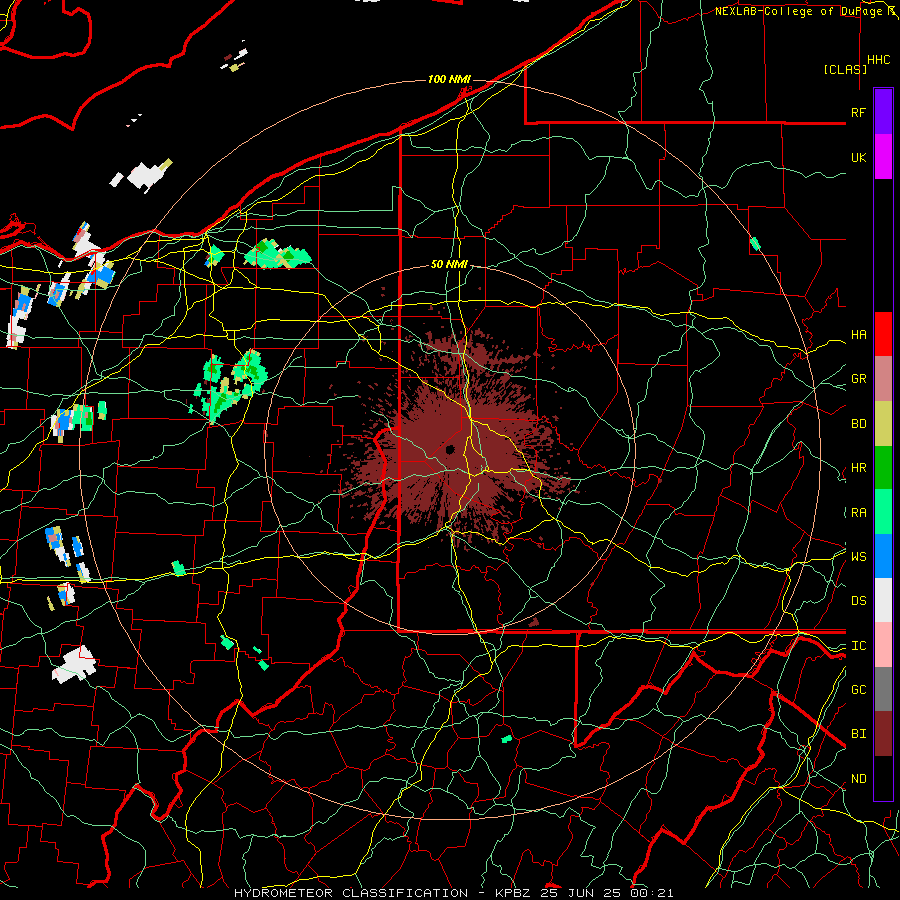Click the RA legend label
The height and width of the screenshot is (900, 900).
point(858,513)
